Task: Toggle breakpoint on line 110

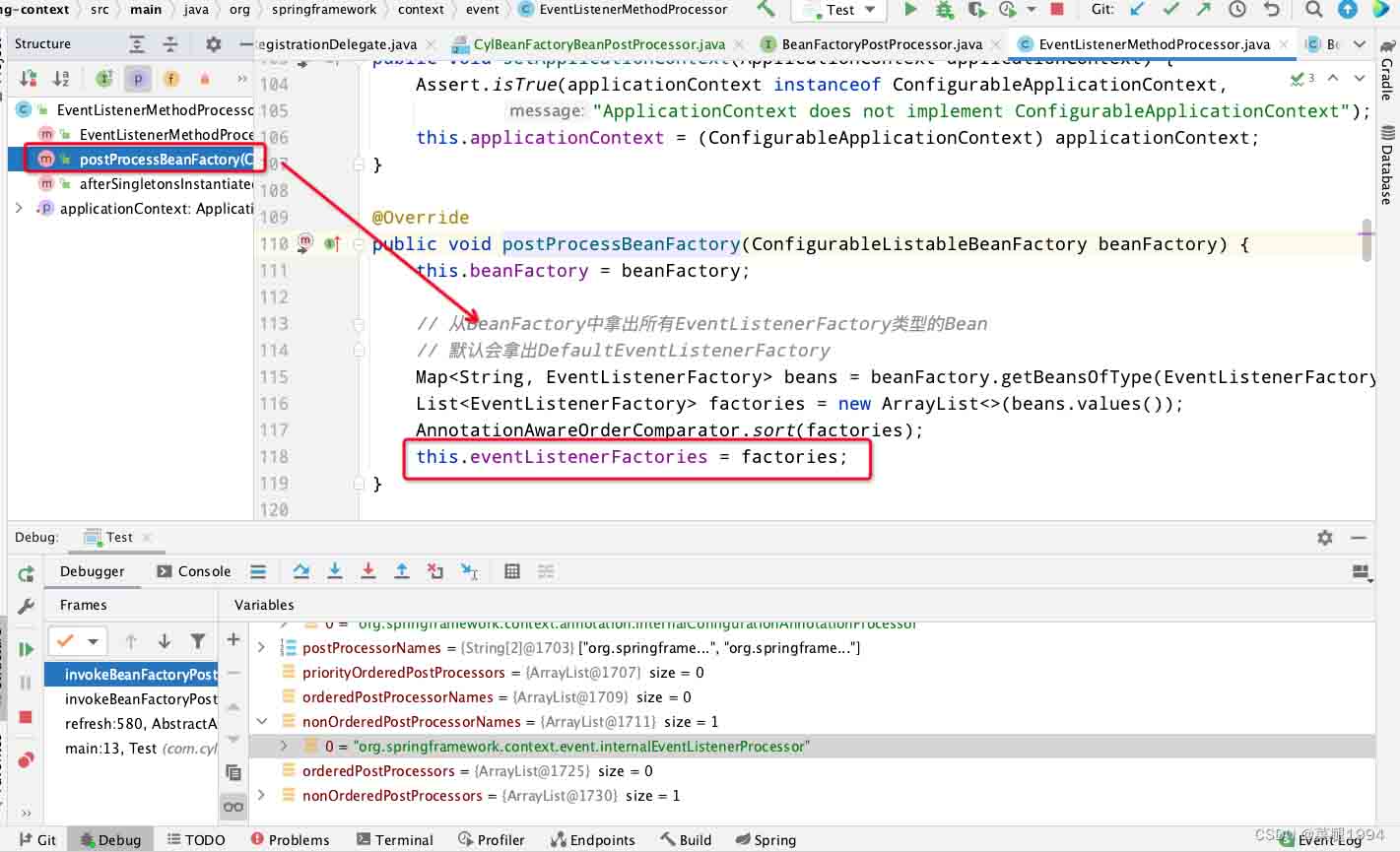Action: [305, 242]
